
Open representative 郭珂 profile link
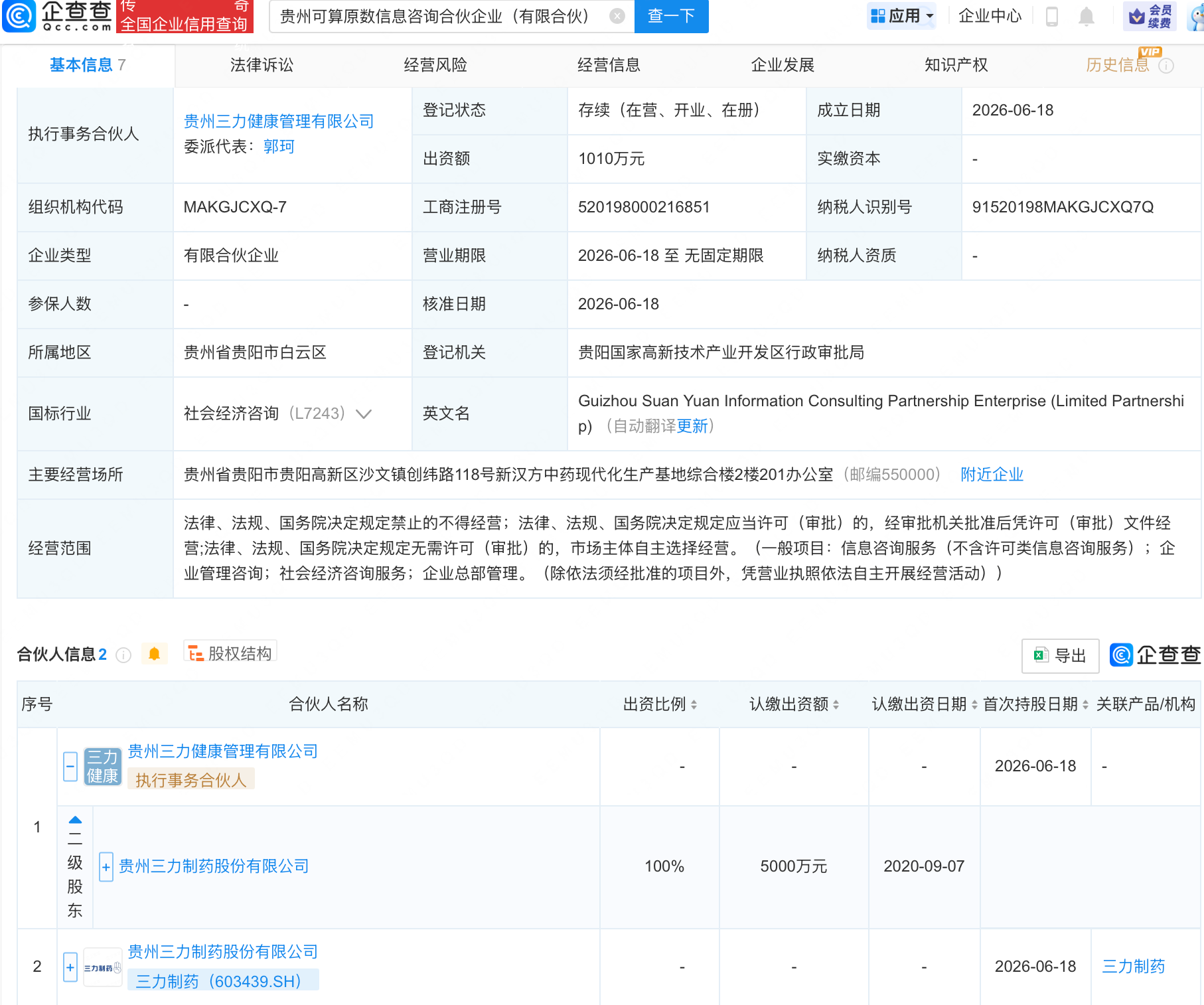tap(279, 147)
